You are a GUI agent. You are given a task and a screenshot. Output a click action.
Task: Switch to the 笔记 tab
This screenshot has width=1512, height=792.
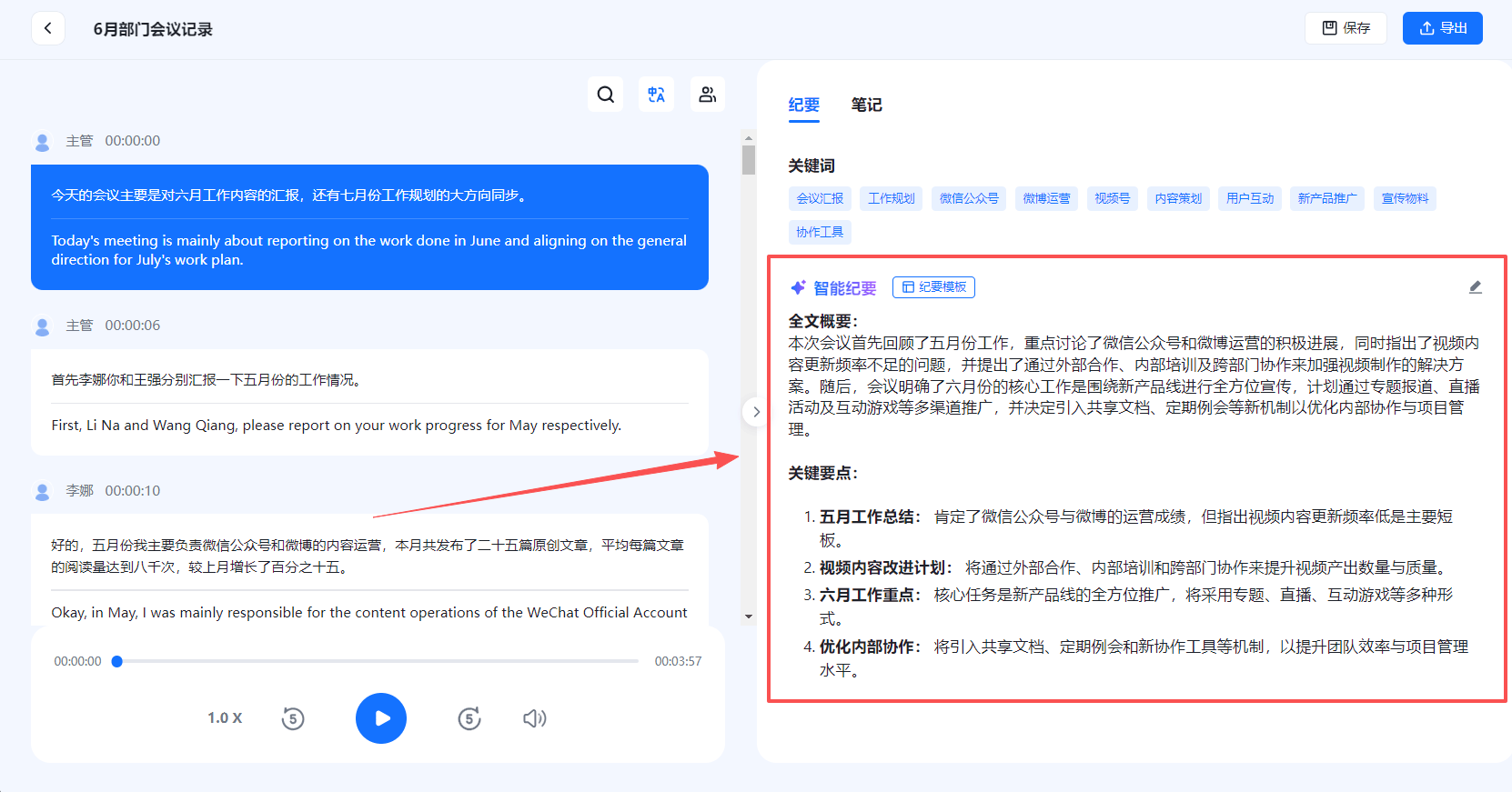point(866,105)
